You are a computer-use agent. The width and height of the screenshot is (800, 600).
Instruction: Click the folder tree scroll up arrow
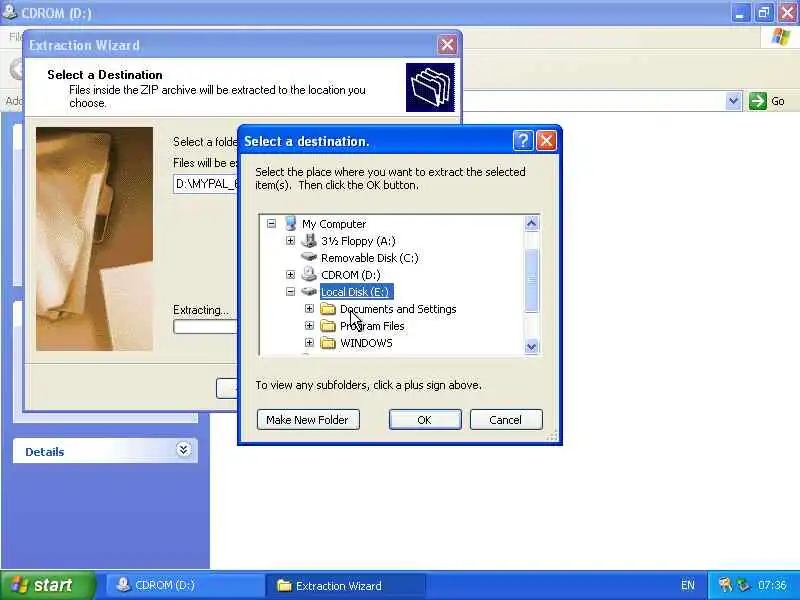[x=531, y=223]
